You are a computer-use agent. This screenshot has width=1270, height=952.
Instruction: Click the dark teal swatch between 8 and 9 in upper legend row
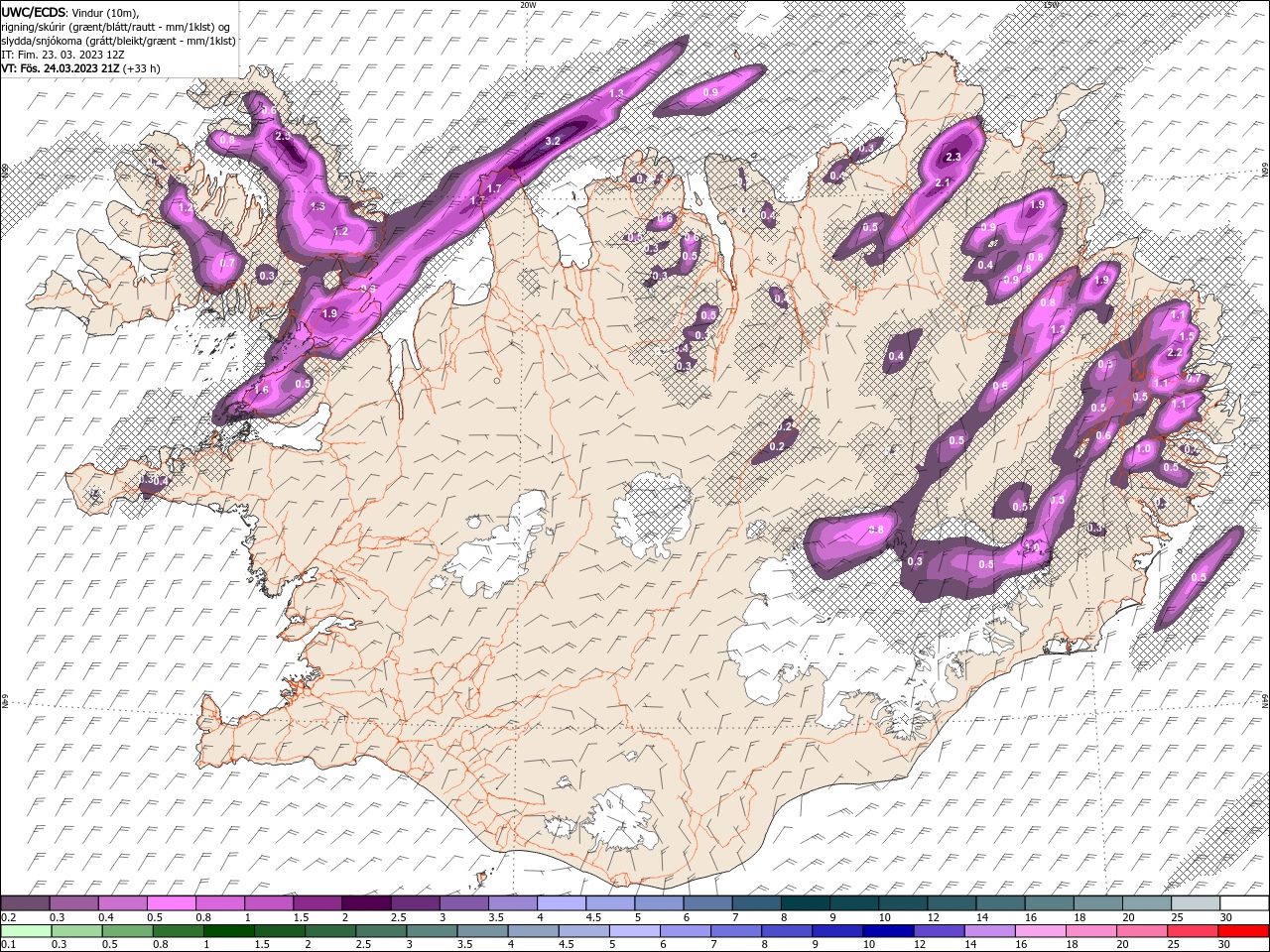[805, 903]
